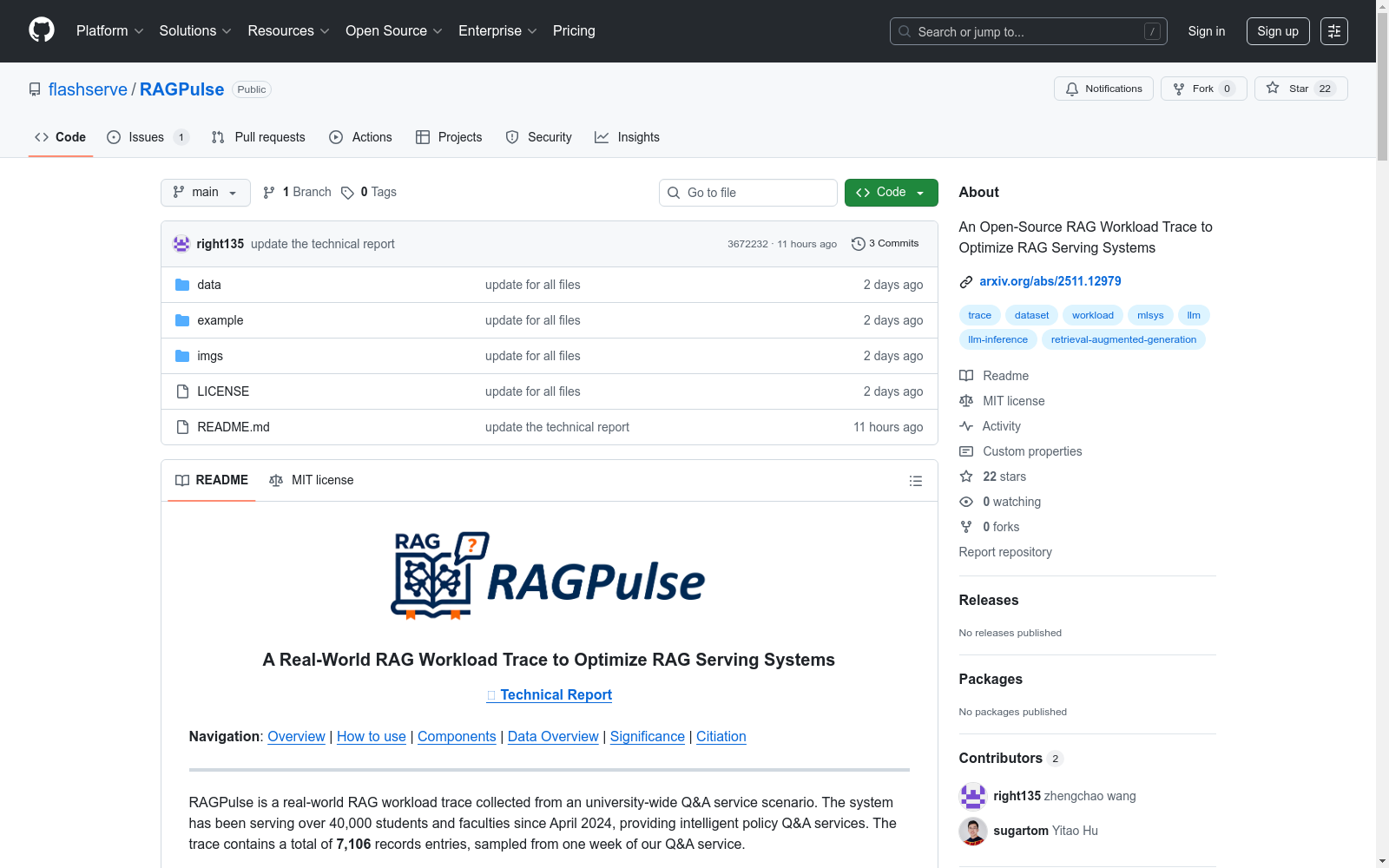Click the README outline list icon
Image resolution: width=1389 pixels, height=868 pixels.
click(x=916, y=481)
